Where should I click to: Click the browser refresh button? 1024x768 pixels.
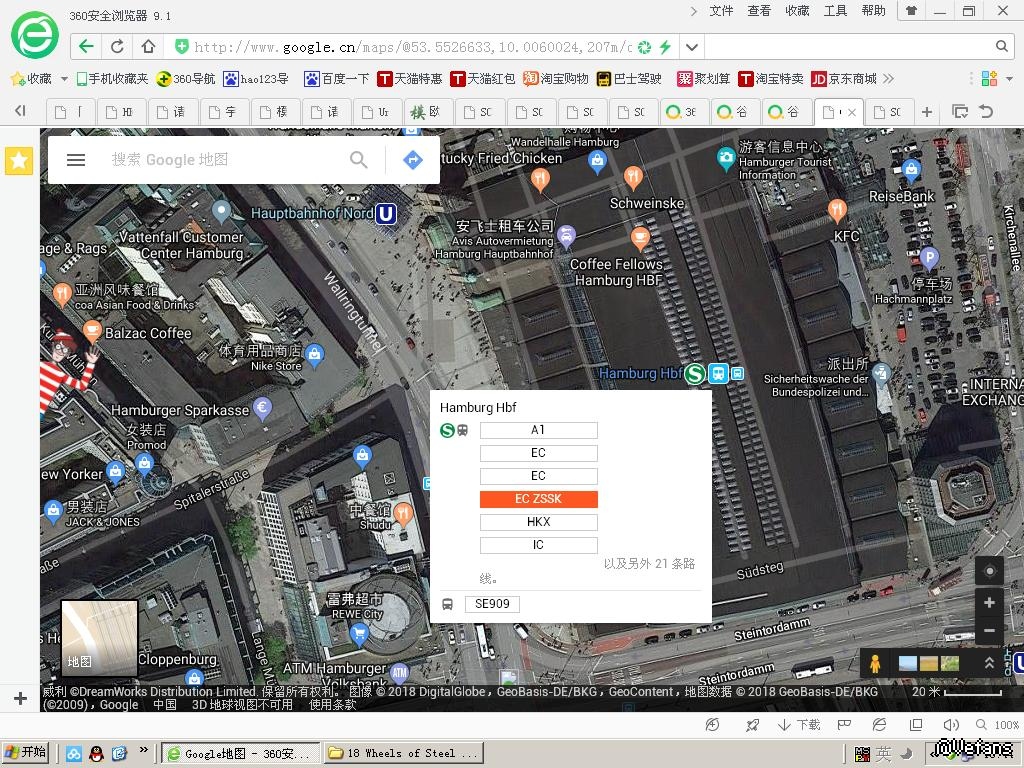pos(117,46)
